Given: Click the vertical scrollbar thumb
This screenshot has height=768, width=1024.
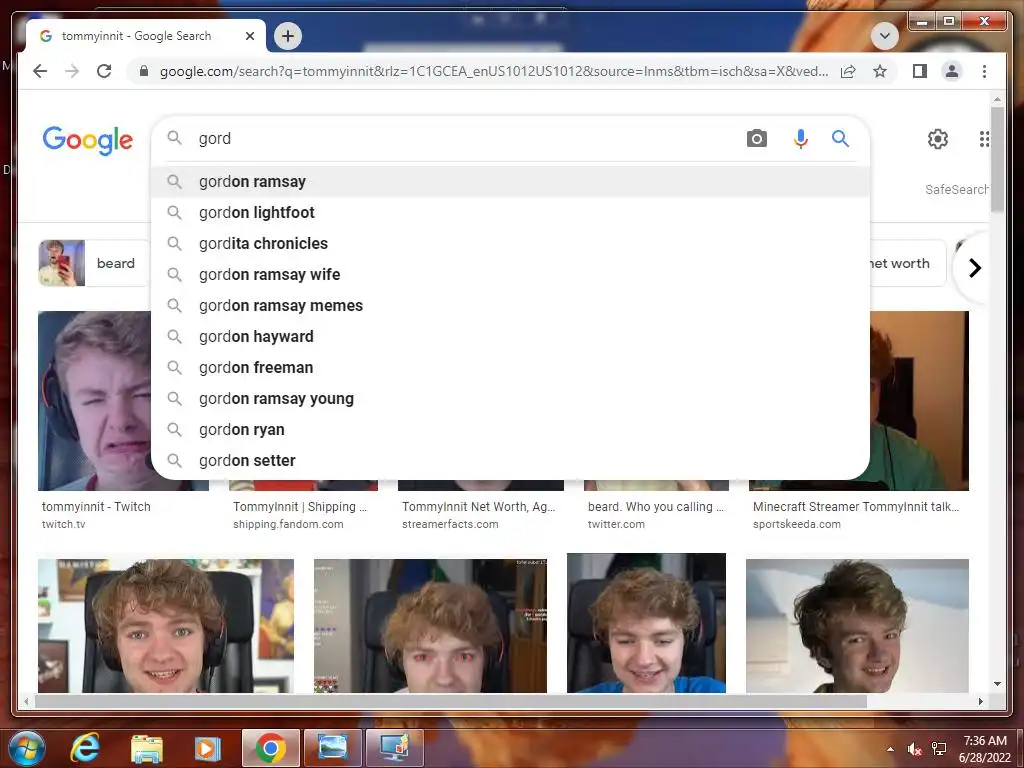Looking at the screenshot, I should click(x=997, y=159).
